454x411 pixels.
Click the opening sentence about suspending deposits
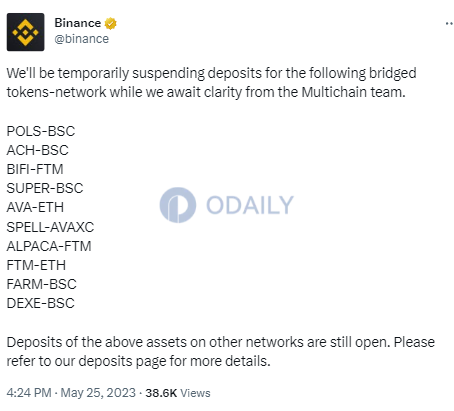(211, 82)
